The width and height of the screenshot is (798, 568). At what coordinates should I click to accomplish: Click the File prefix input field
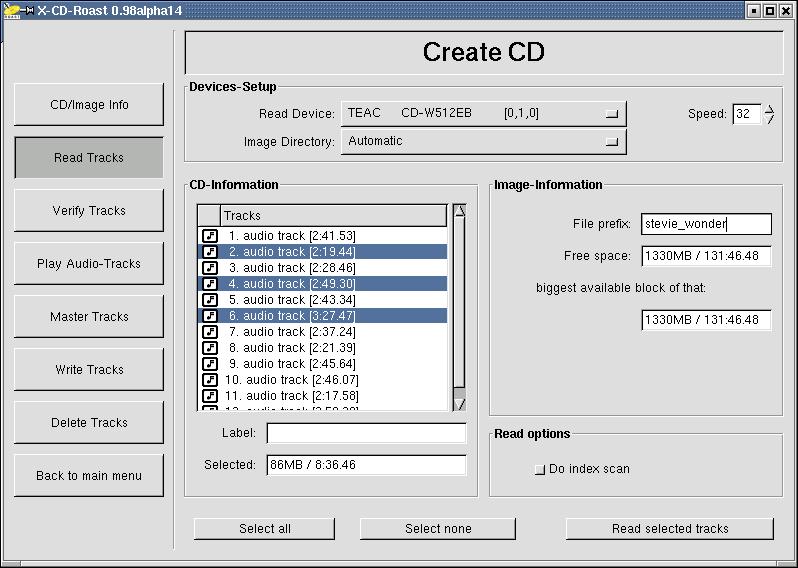pos(706,224)
